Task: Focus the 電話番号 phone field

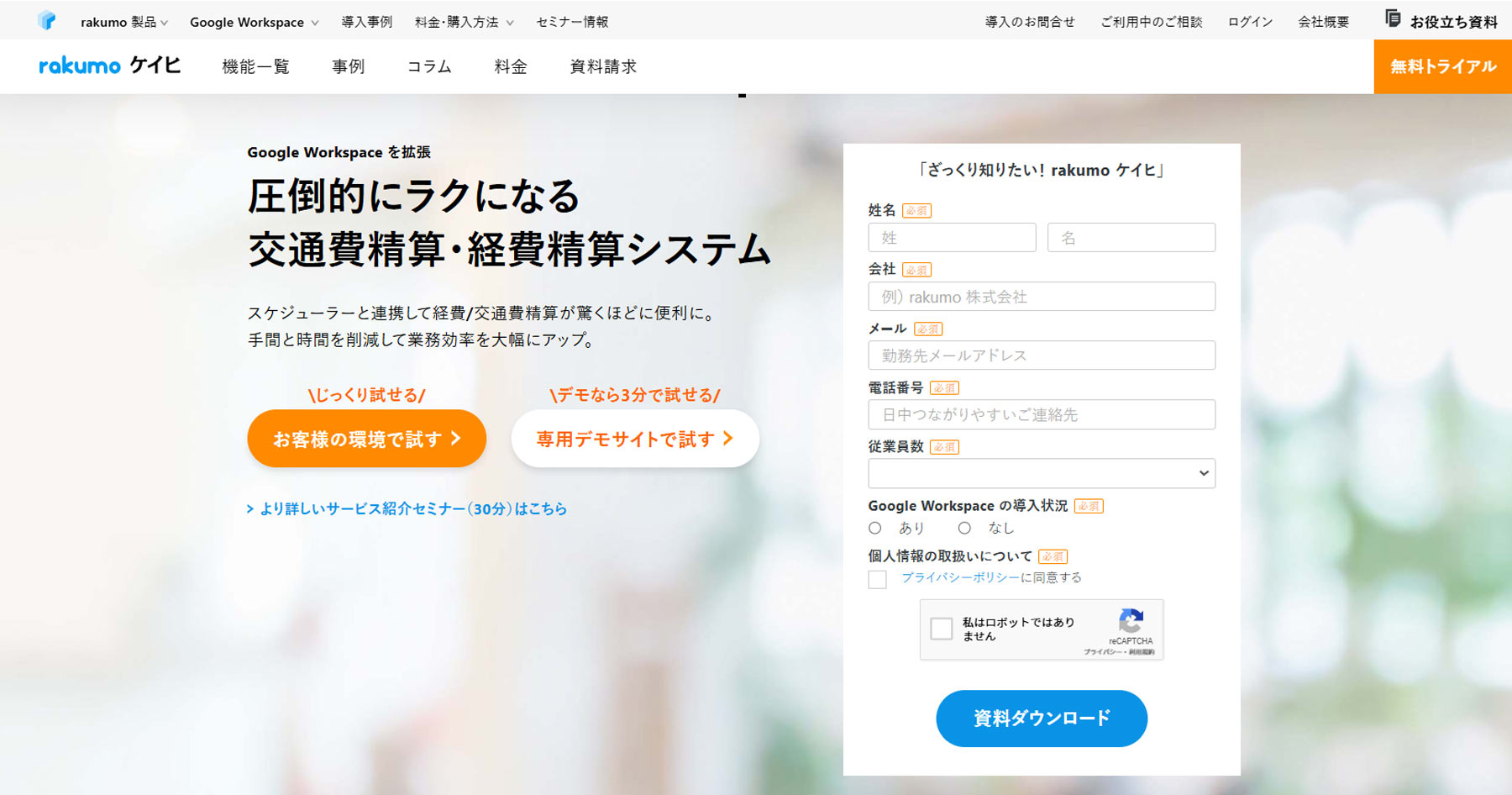Action: pos(1042,414)
